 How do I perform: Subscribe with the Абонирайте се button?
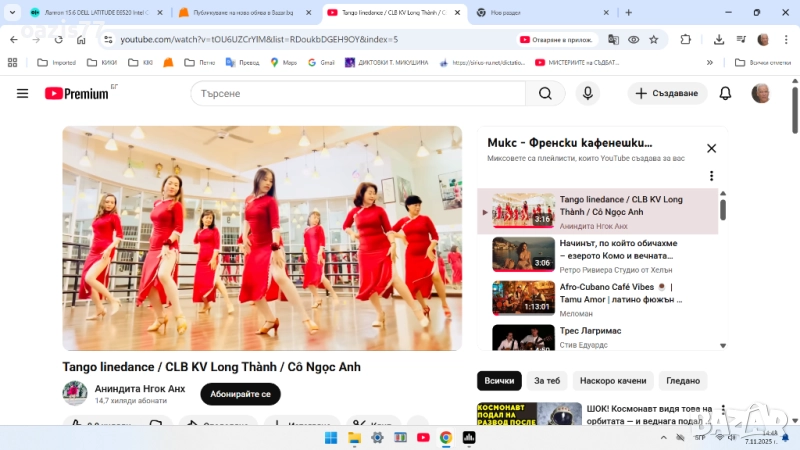240,394
